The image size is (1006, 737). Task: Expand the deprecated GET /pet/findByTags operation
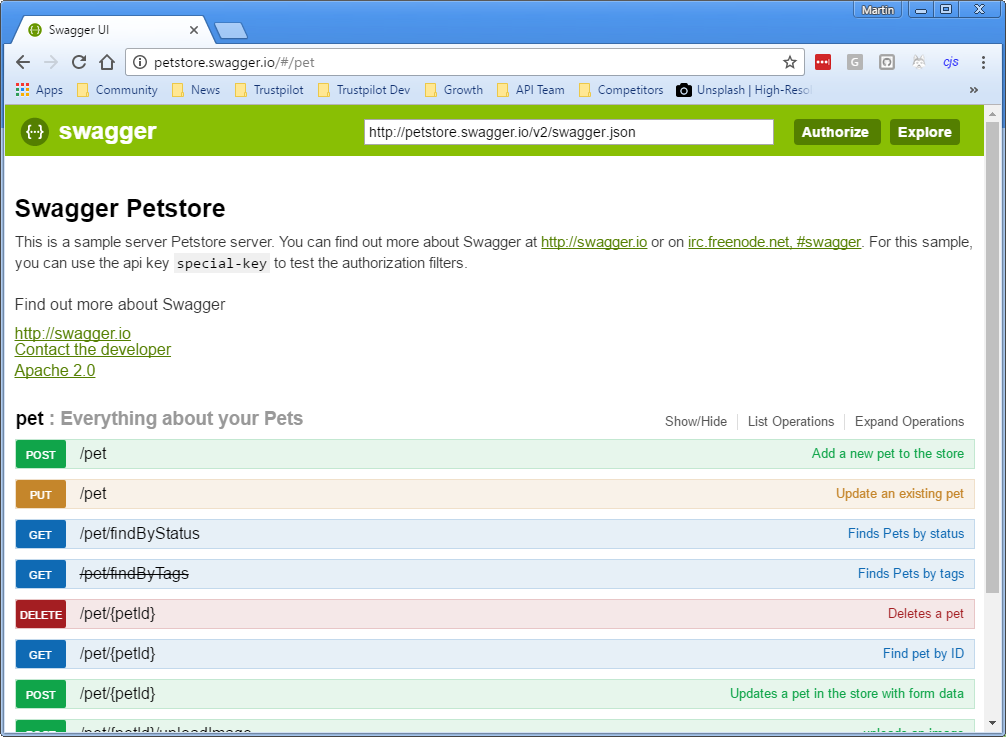[x=495, y=574]
